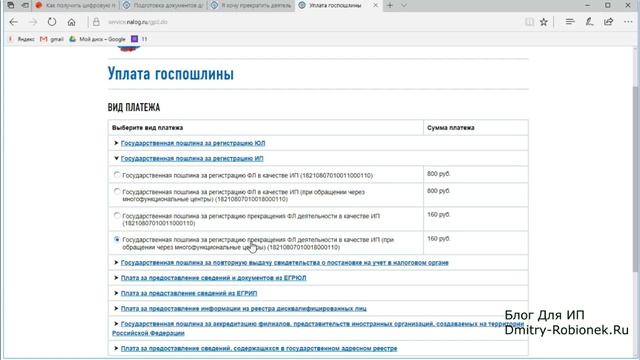This screenshot has width=640, height=360.
Task: Open link Плата за представление сведений из ЕГРИП
Action: (x=189, y=293)
